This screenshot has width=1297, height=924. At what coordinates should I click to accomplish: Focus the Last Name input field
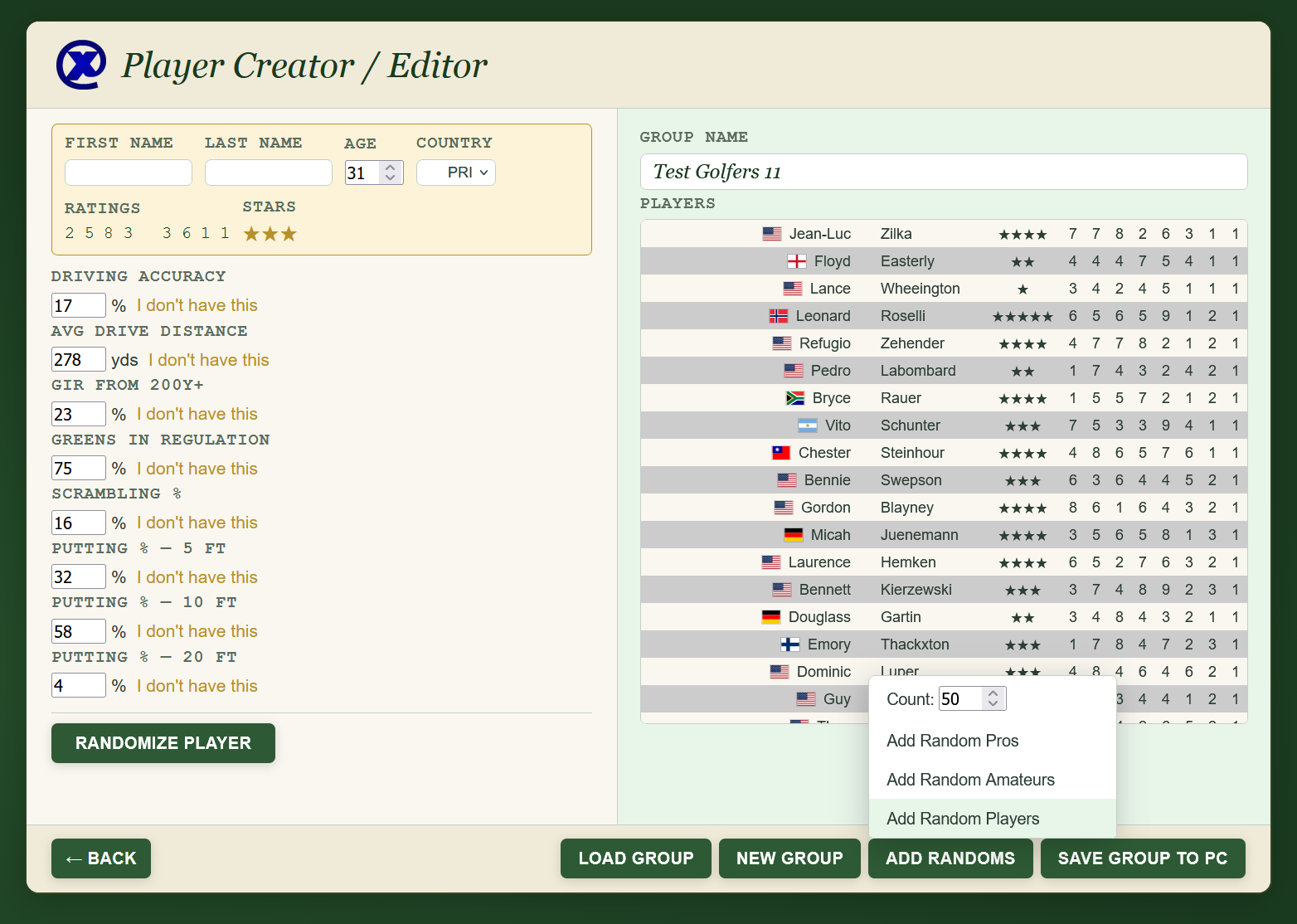(269, 173)
